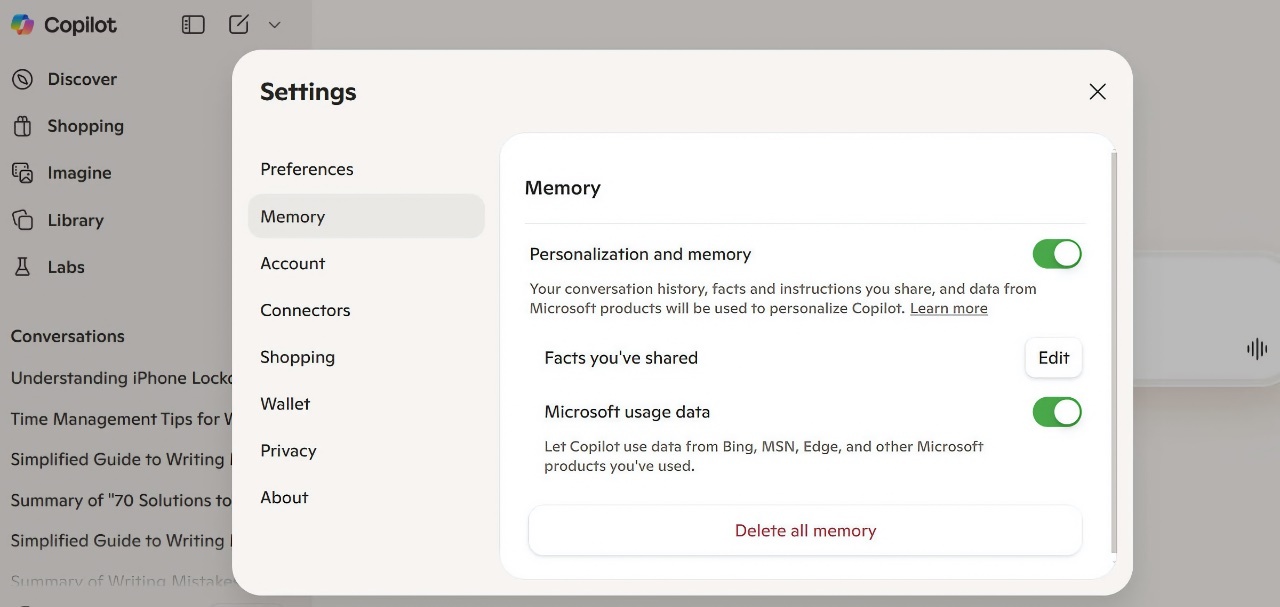The image size is (1280, 607).
Task: Click Delete all memory
Action: 805,530
